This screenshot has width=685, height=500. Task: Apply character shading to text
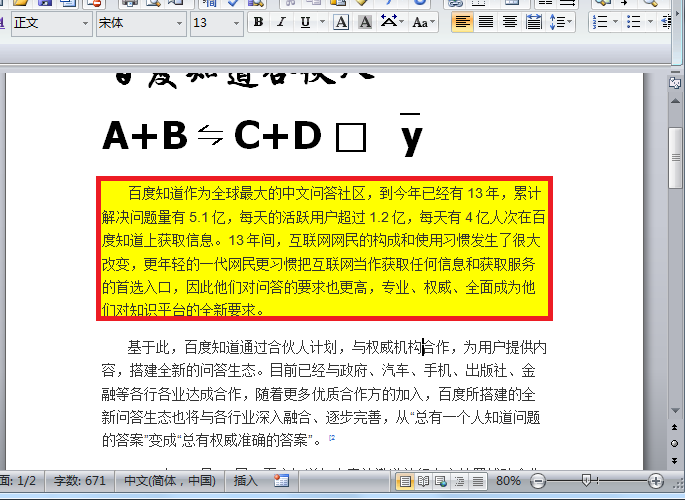click(365, 22)
